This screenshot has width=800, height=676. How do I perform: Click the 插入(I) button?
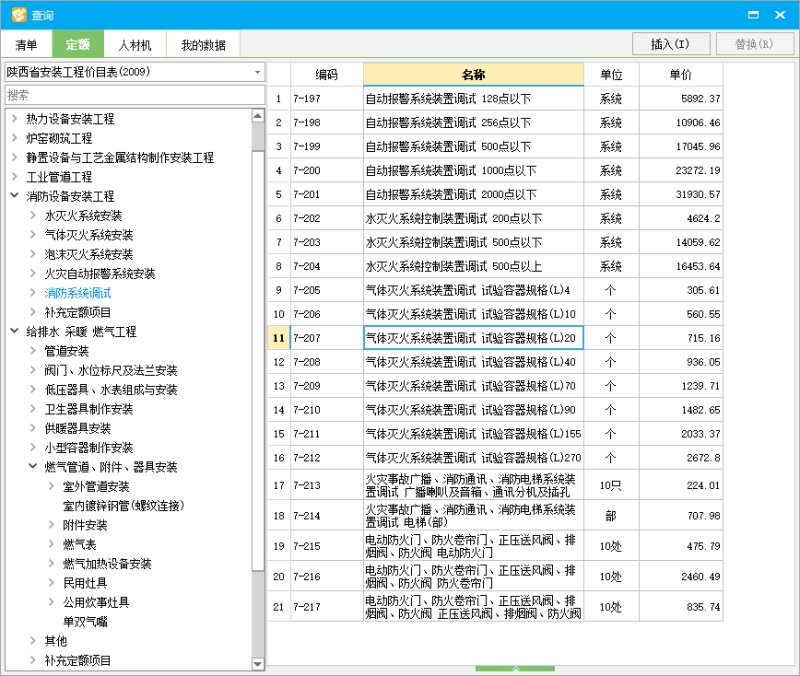click(670, 44)
